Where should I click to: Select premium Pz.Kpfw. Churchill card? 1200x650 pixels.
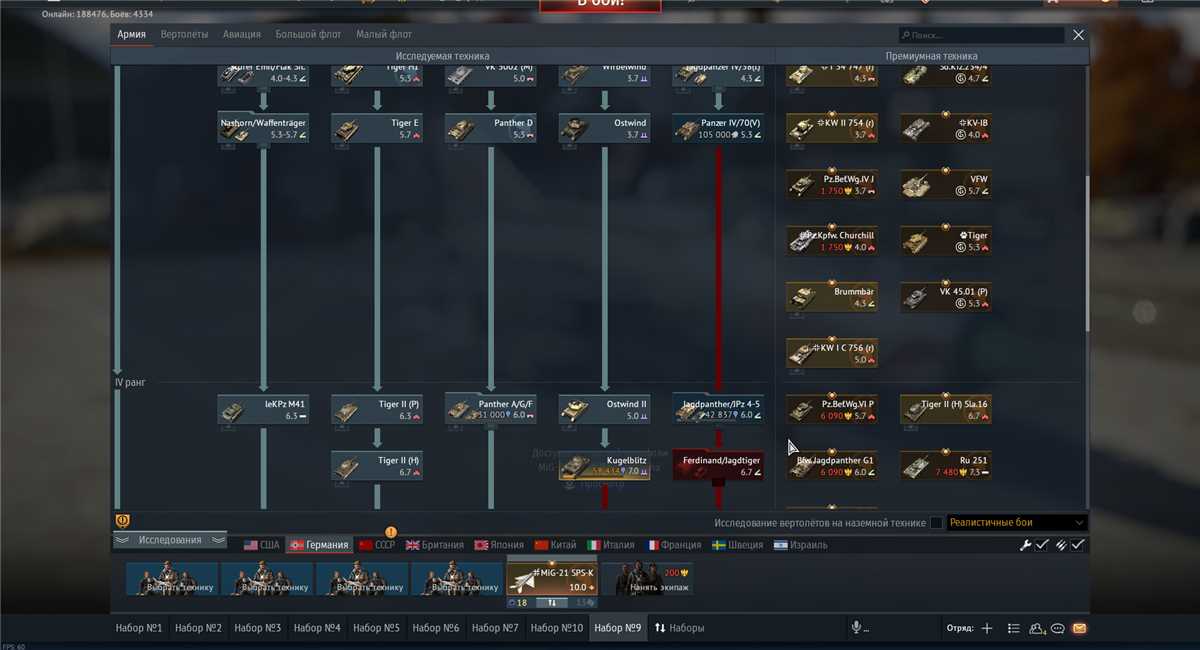832,240
